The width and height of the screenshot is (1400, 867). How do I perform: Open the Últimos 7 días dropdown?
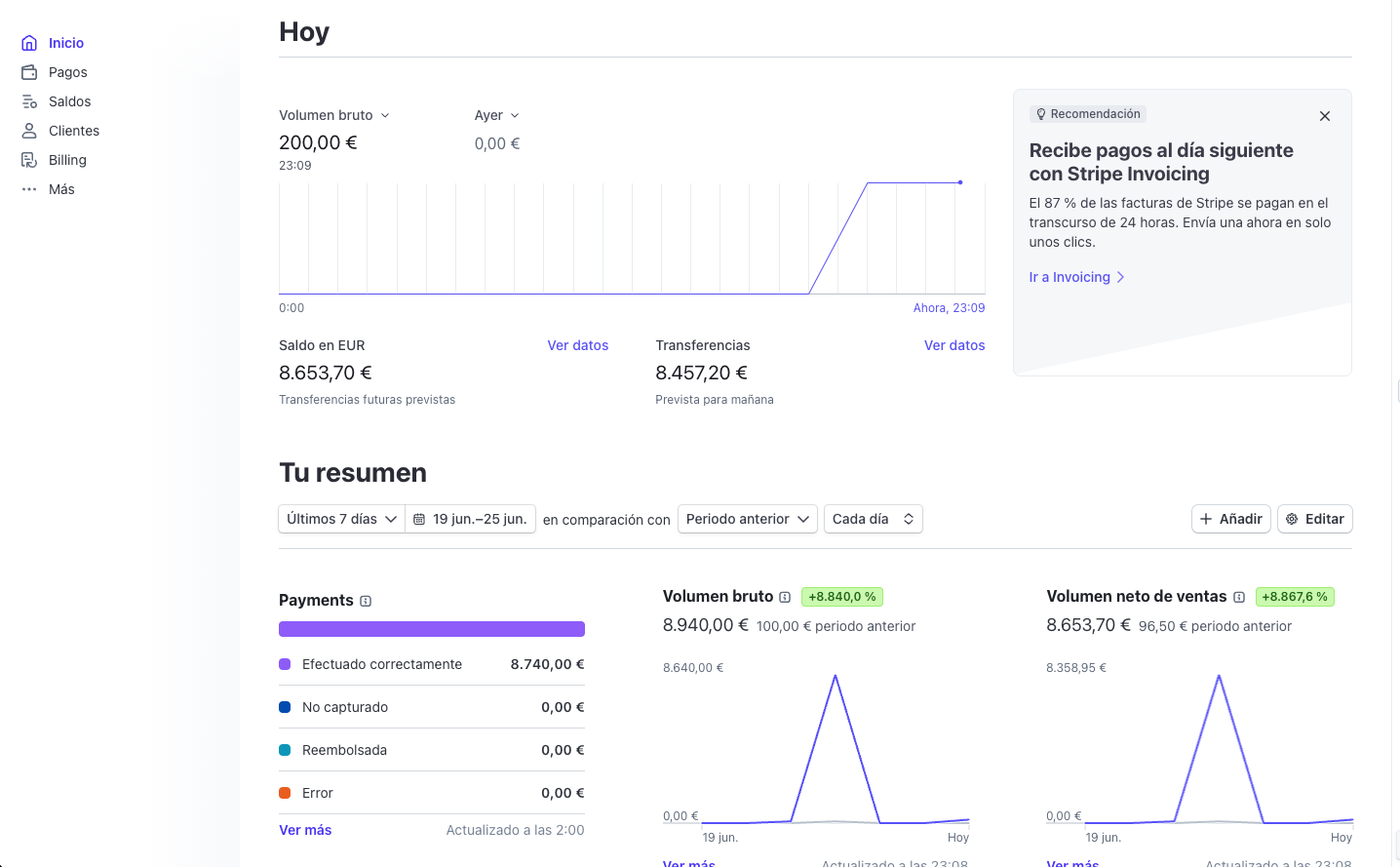pos(340,519)
